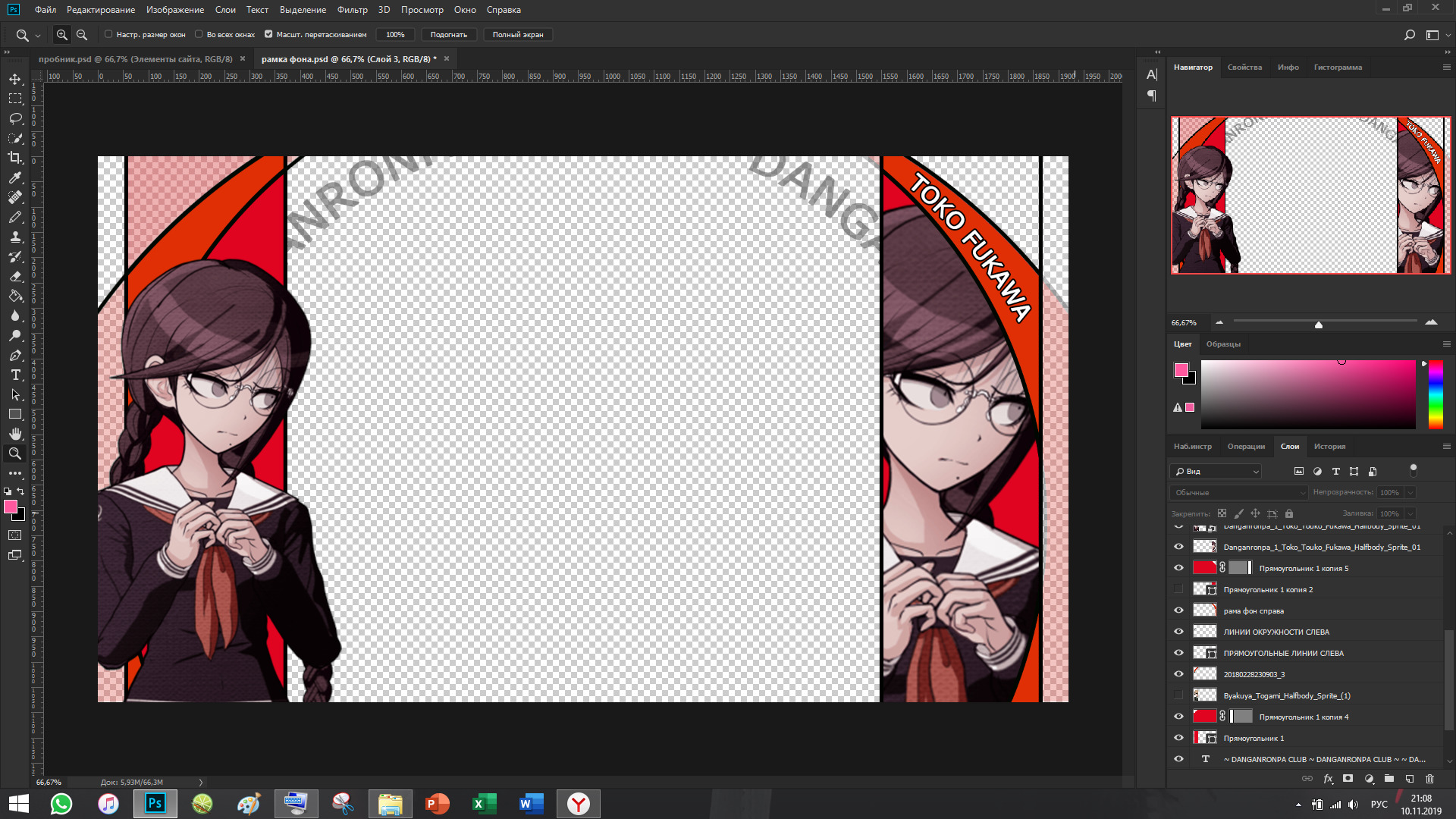Create a new layer group folder
The height and width of the screenshot is (819, 1456).
1389,779
